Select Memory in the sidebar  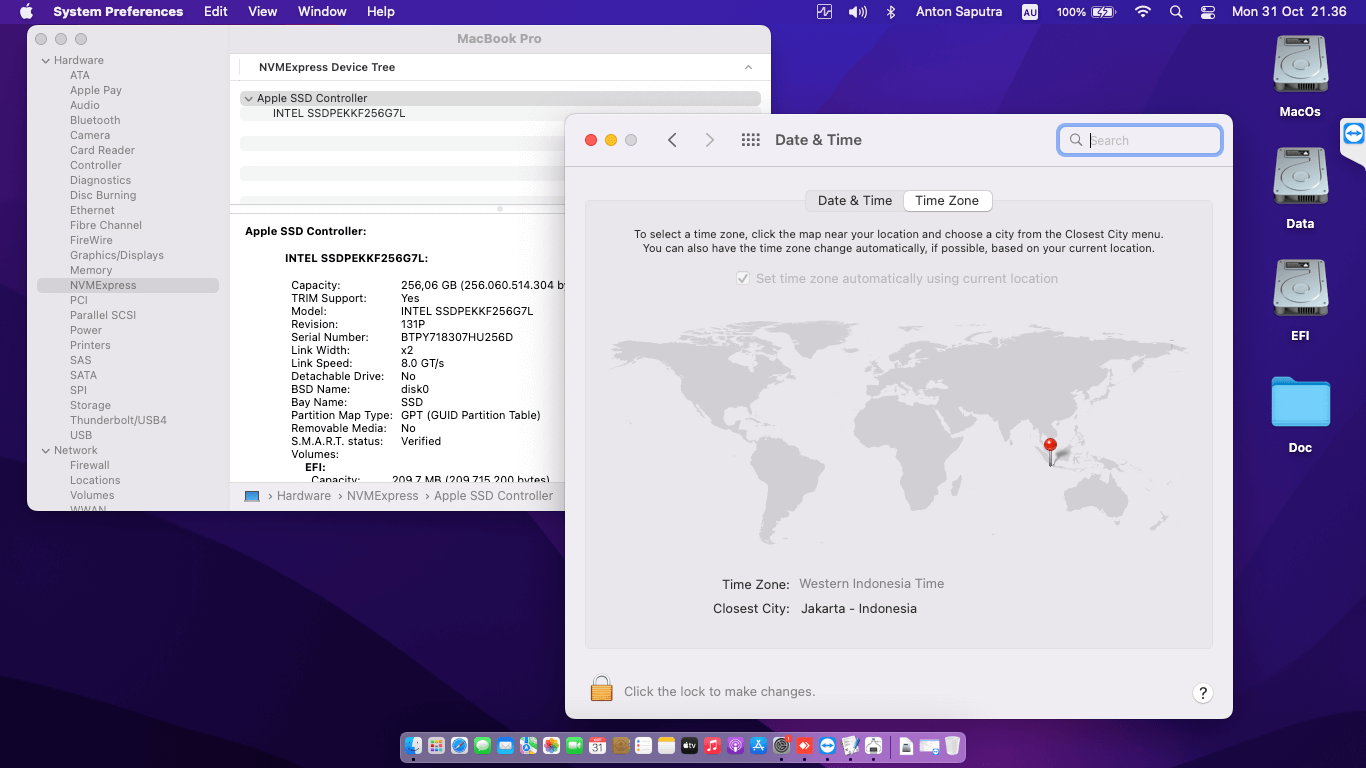91,271
